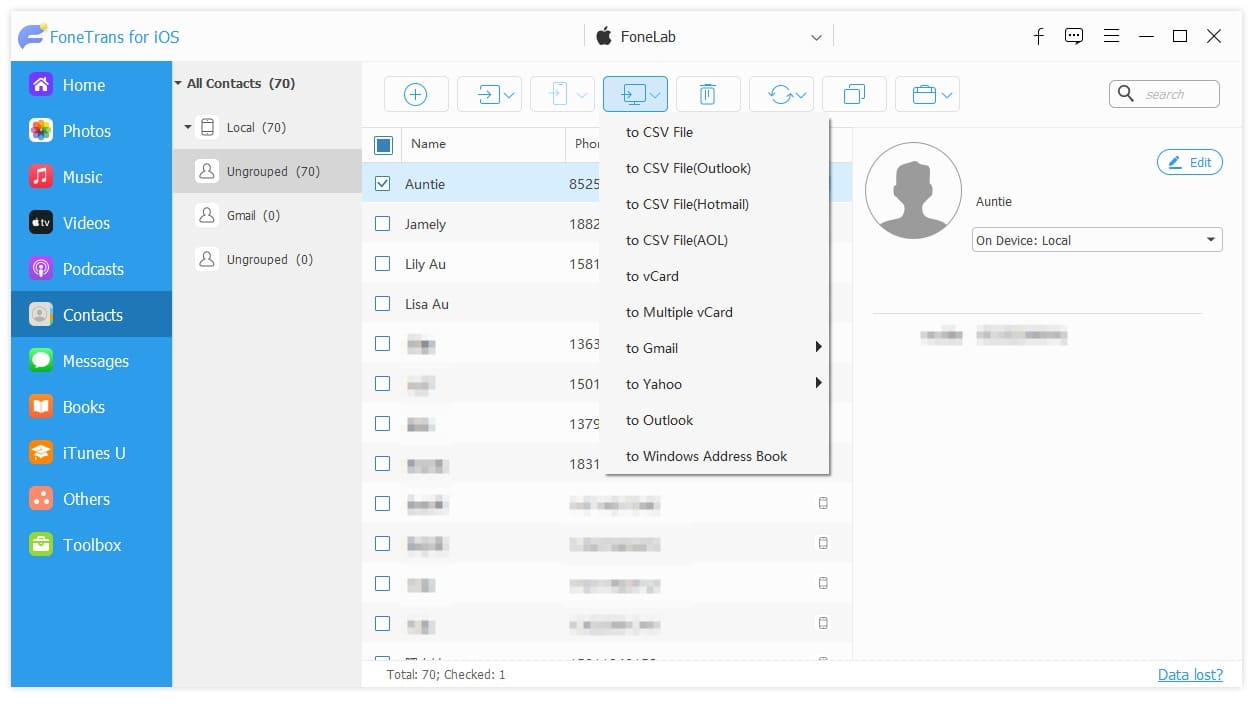Viewport: 1258px width, 704px height.
Task: Open the On Device: Local dropdown
Action: (1097, 240)
